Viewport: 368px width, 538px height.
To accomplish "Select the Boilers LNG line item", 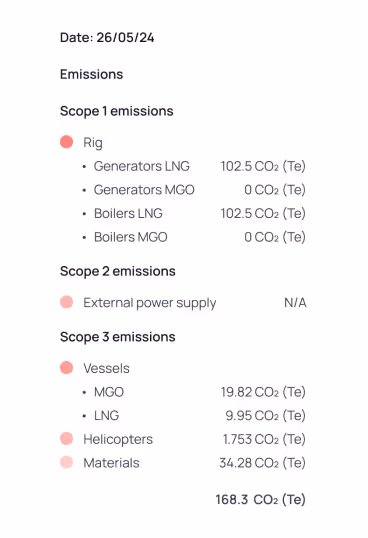I will 128,213.
